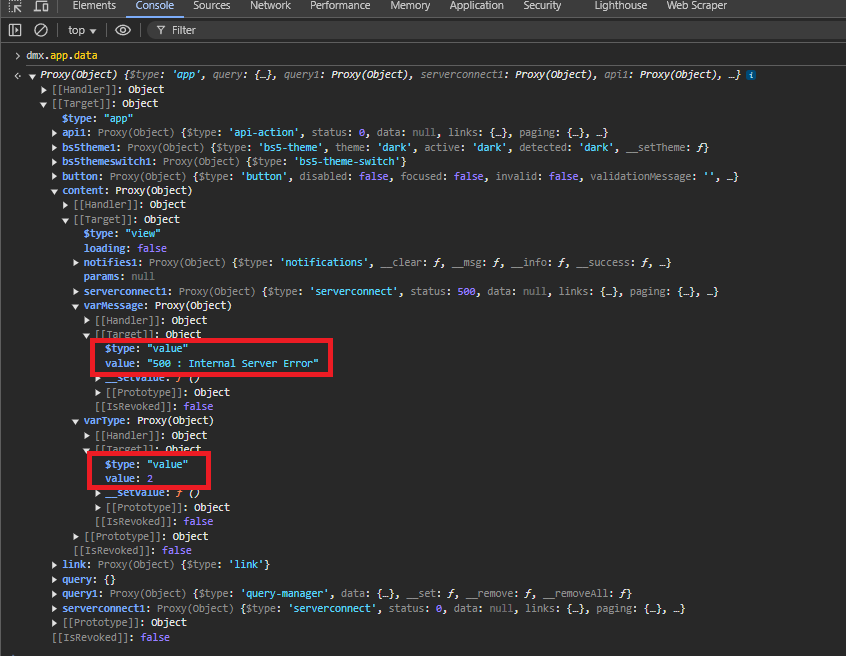Open the Web Scraper tab
Viewport: 846px width, 656px height.
(697, 6)
